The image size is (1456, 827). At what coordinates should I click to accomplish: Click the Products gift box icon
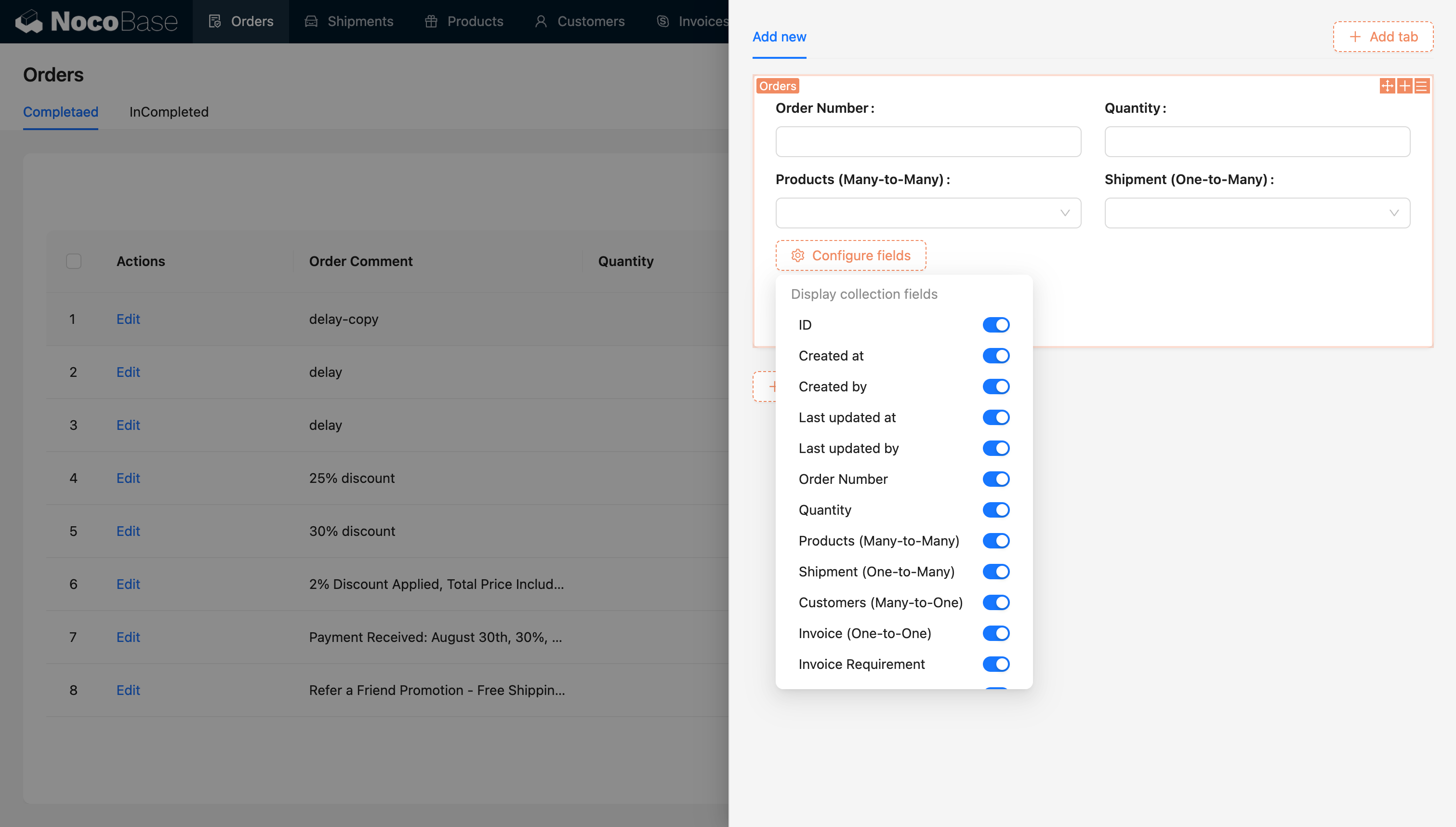click(431, 22)
